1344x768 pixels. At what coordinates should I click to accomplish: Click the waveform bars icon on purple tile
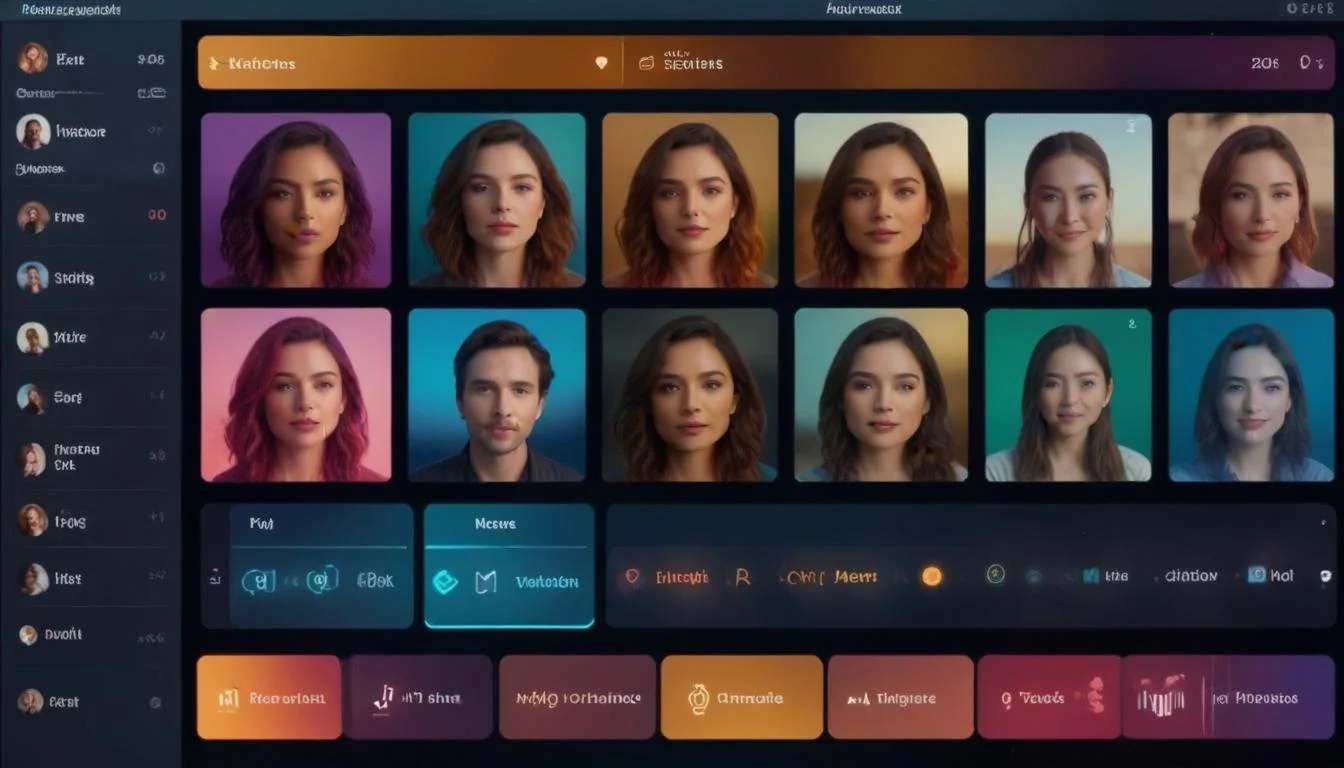pyautogui.click(x=1160, y=697)
